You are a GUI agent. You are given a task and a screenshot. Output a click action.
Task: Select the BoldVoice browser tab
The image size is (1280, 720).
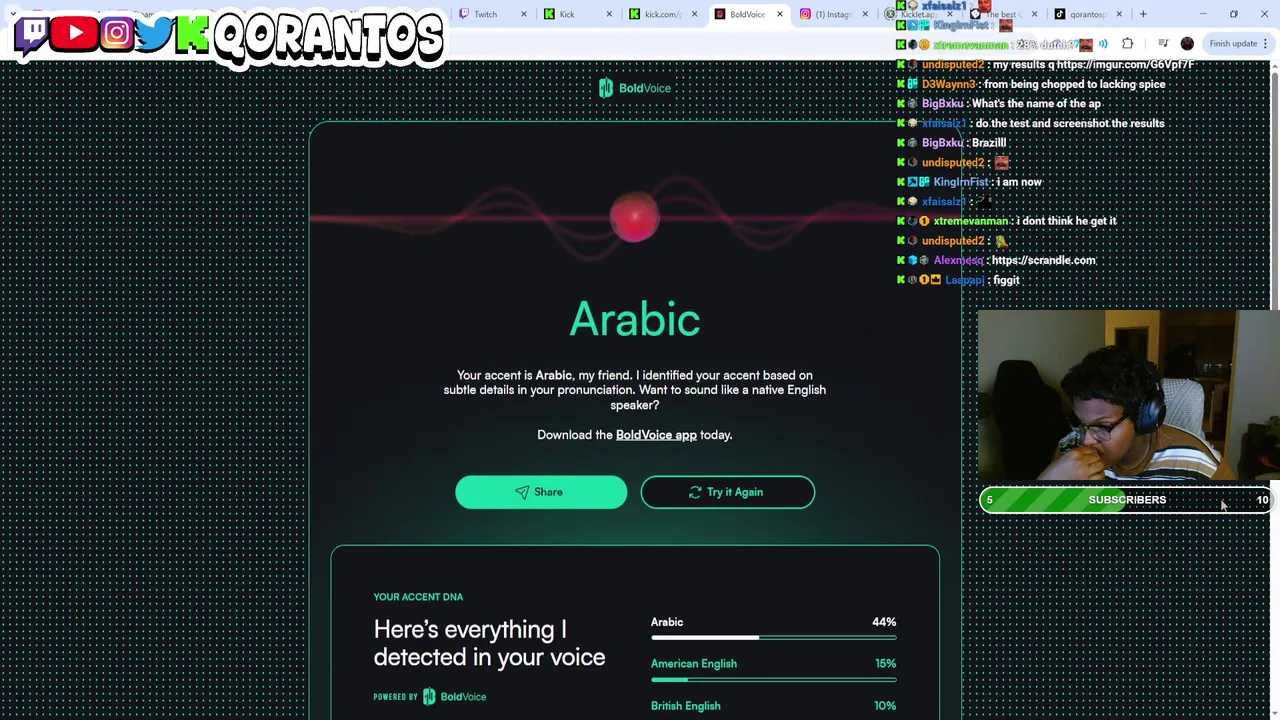click(x=747, y=14)
